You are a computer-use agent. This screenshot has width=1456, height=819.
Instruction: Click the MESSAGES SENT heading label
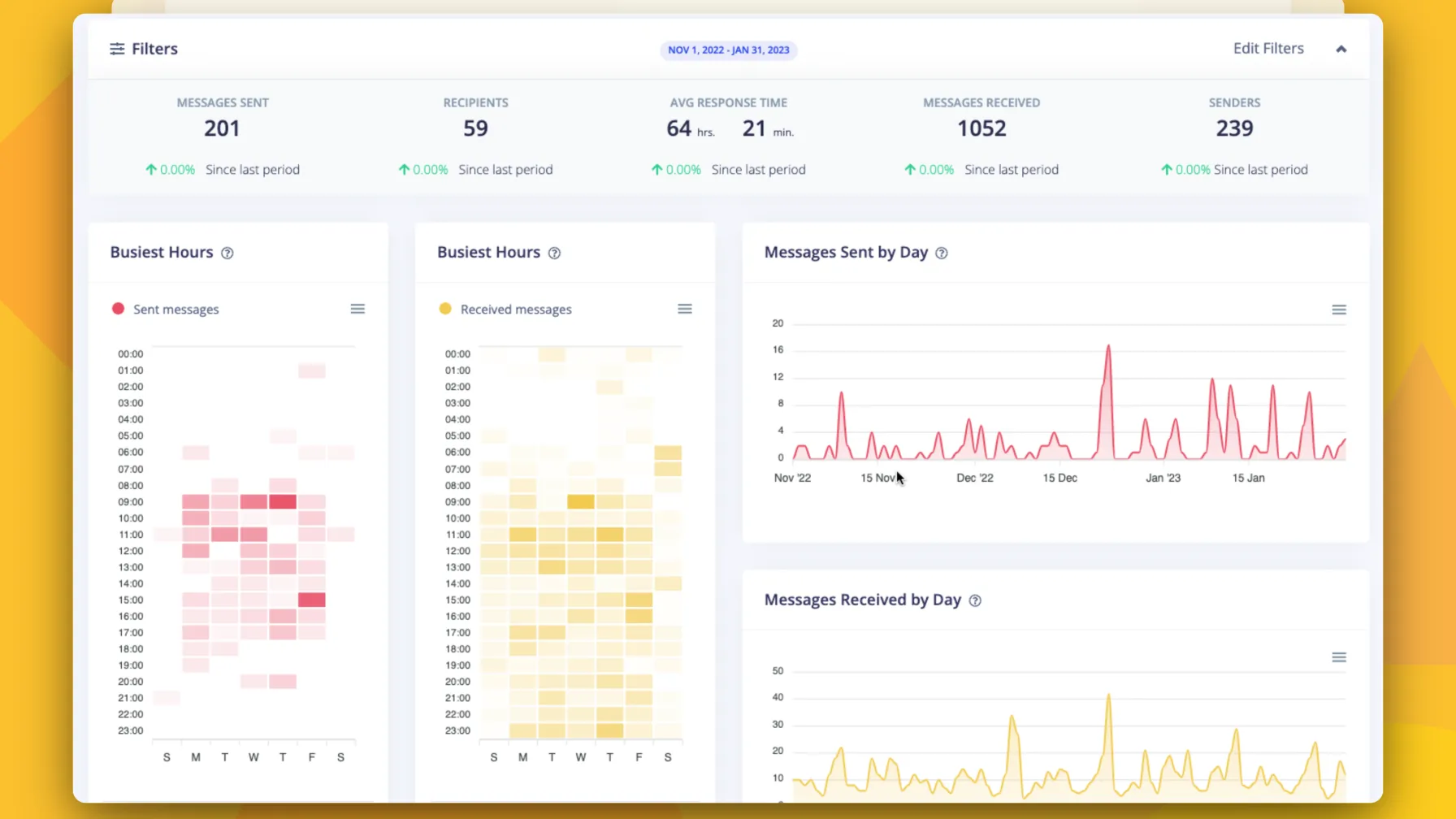click(223, 102)
